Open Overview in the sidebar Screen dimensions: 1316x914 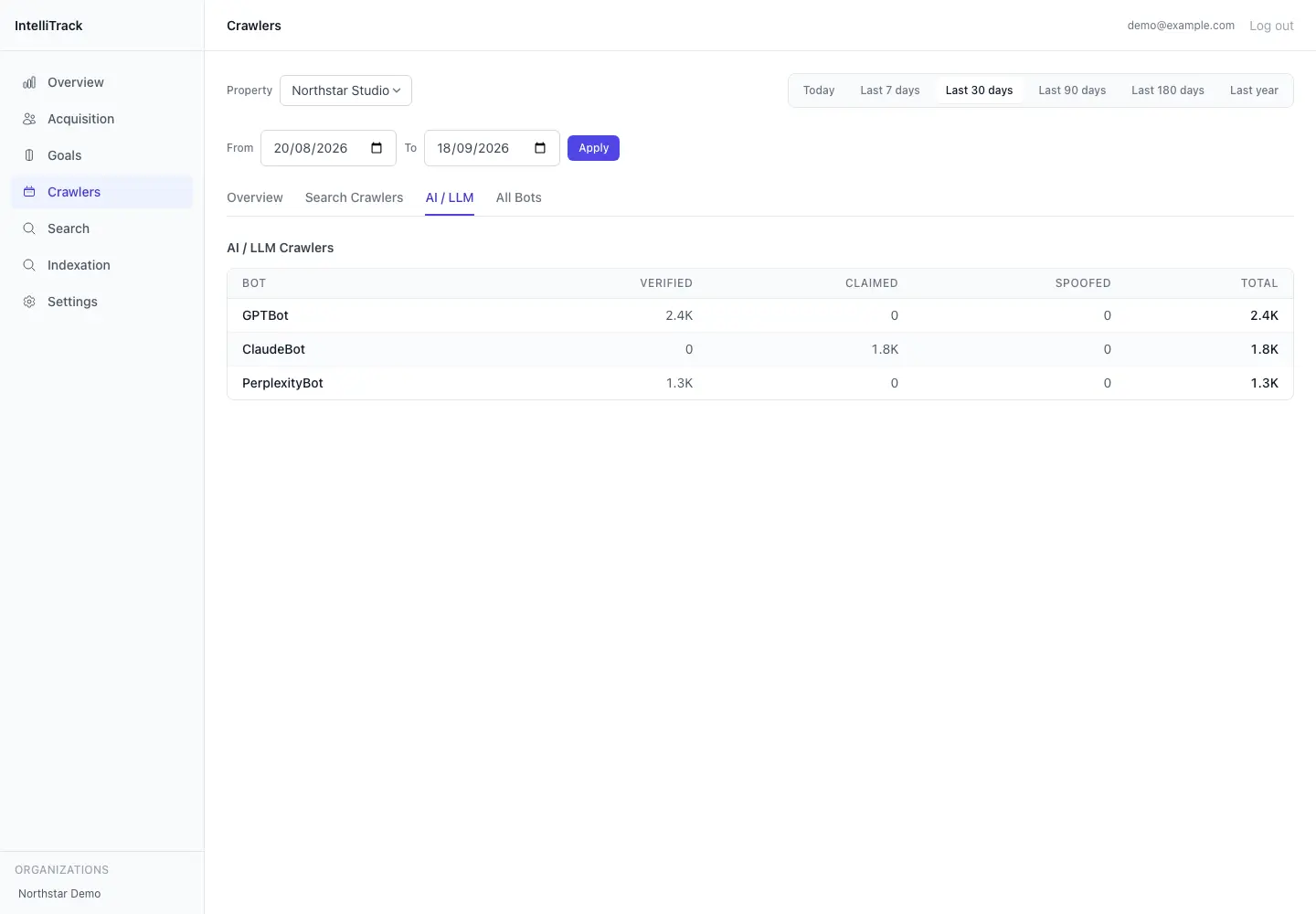pos(102,82)
